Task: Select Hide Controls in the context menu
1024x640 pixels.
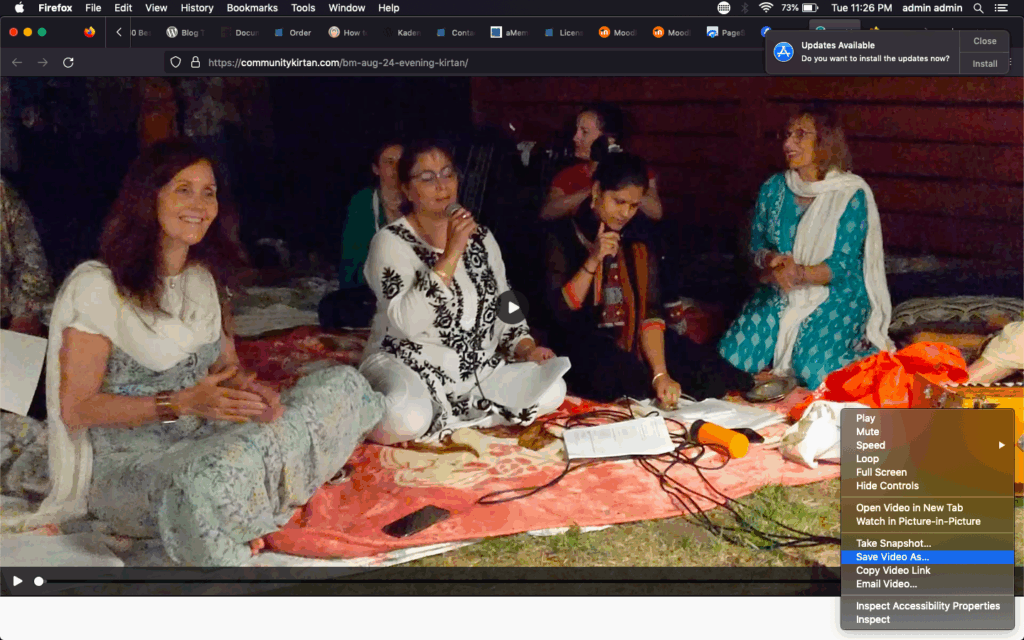Action: (x=886, y=486)
